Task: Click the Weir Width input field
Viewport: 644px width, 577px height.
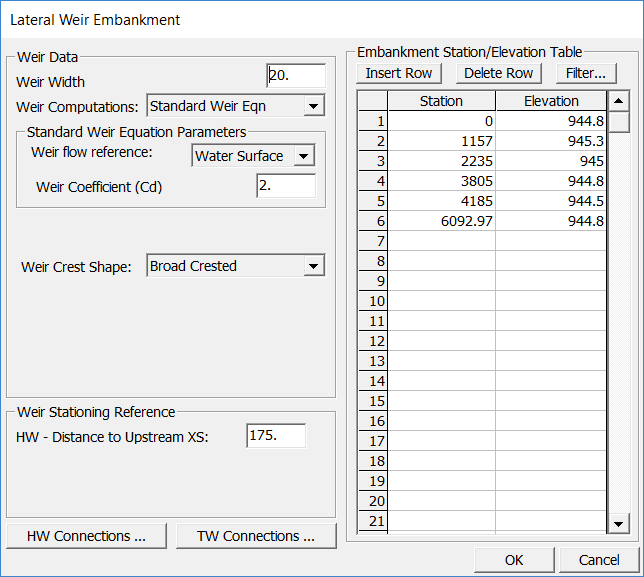Action: [x=296, y=76]
